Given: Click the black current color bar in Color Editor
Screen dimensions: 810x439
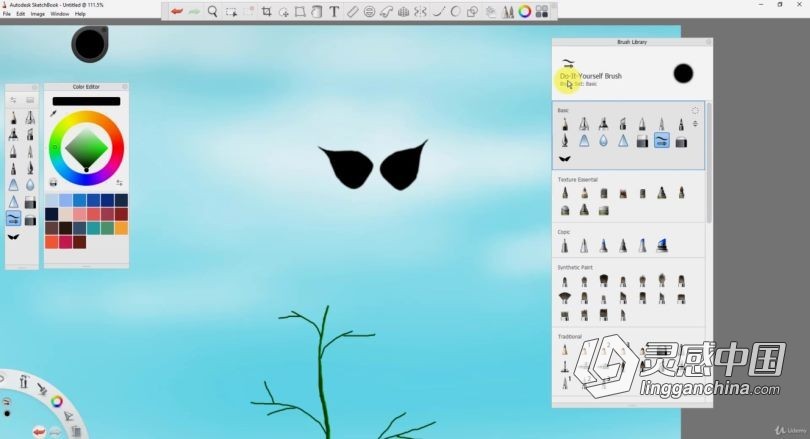Looking at the screenshot, I should pos(86,101).
